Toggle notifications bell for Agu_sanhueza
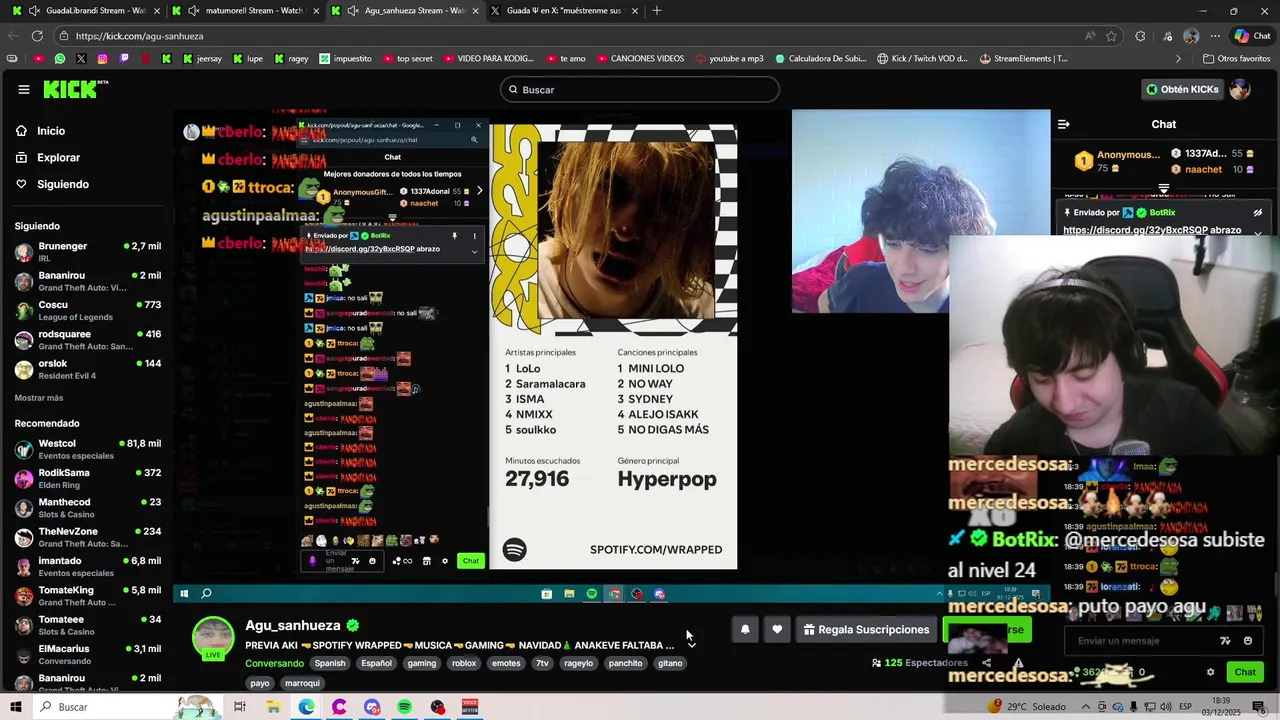 point(745,629)
